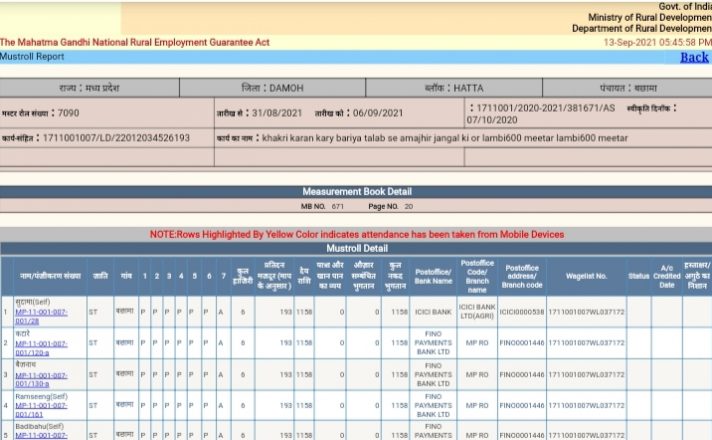Select the Mahatma Gandhi NREGA Act heading
This screenshot has width=712, height=440.
[x=134, y=42]
